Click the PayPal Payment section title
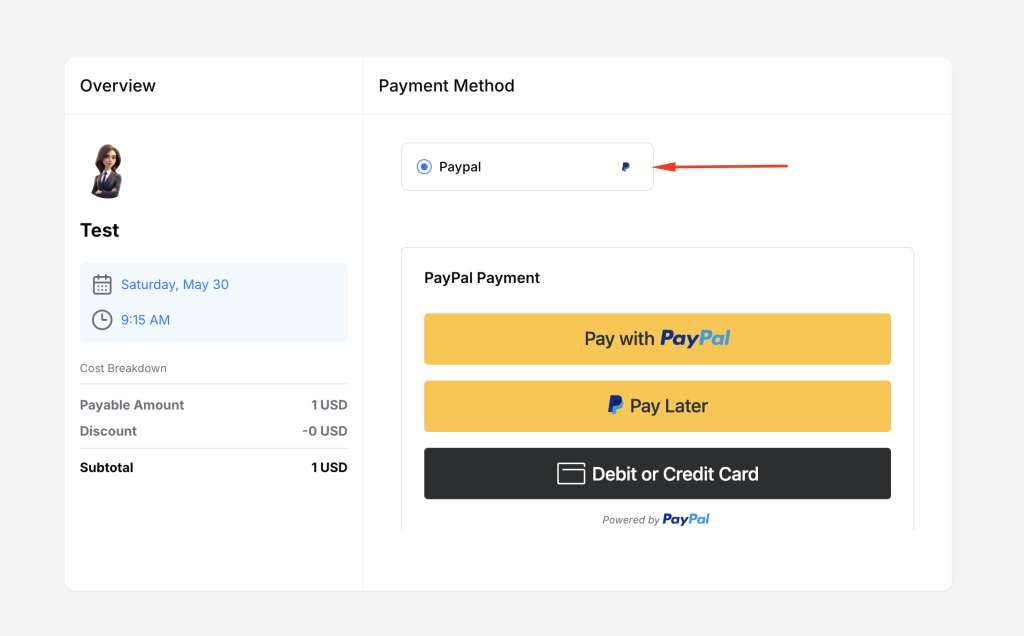Viewport: 1024px width, 636px height. 482,278
